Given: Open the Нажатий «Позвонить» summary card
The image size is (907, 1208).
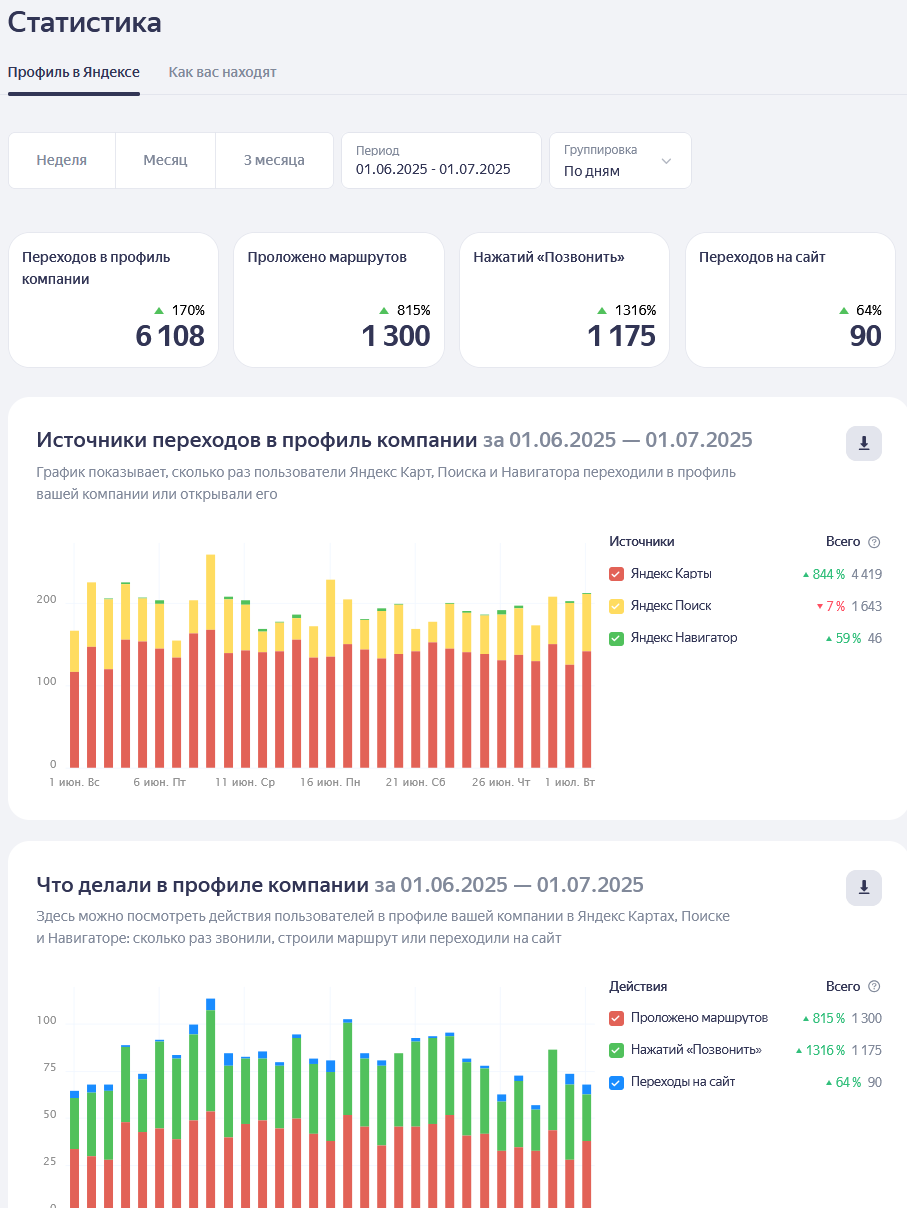Looking at the screenshot, I should pos(564,300).
